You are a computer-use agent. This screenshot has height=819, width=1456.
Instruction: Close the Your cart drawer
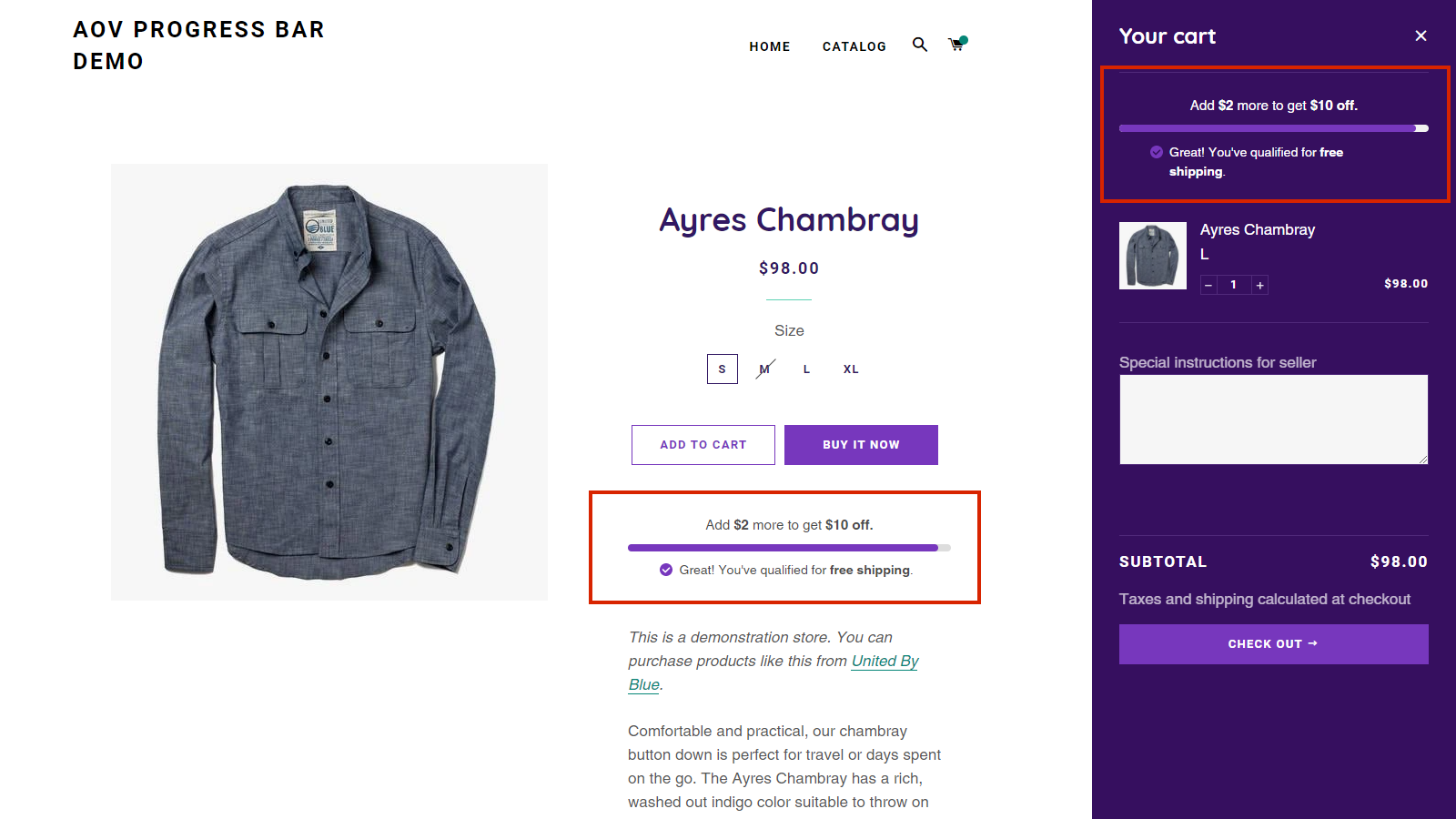[1421, 35]
